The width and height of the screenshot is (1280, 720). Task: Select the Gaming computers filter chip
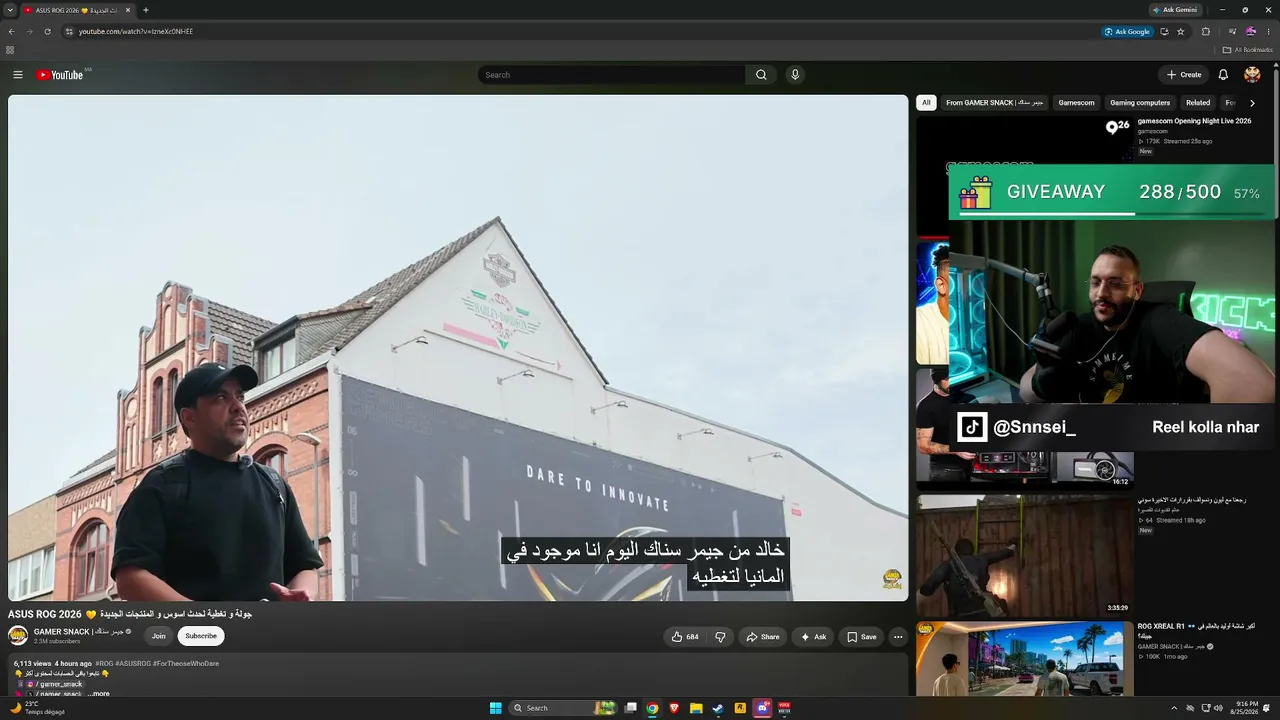(x=1140, y=103)
